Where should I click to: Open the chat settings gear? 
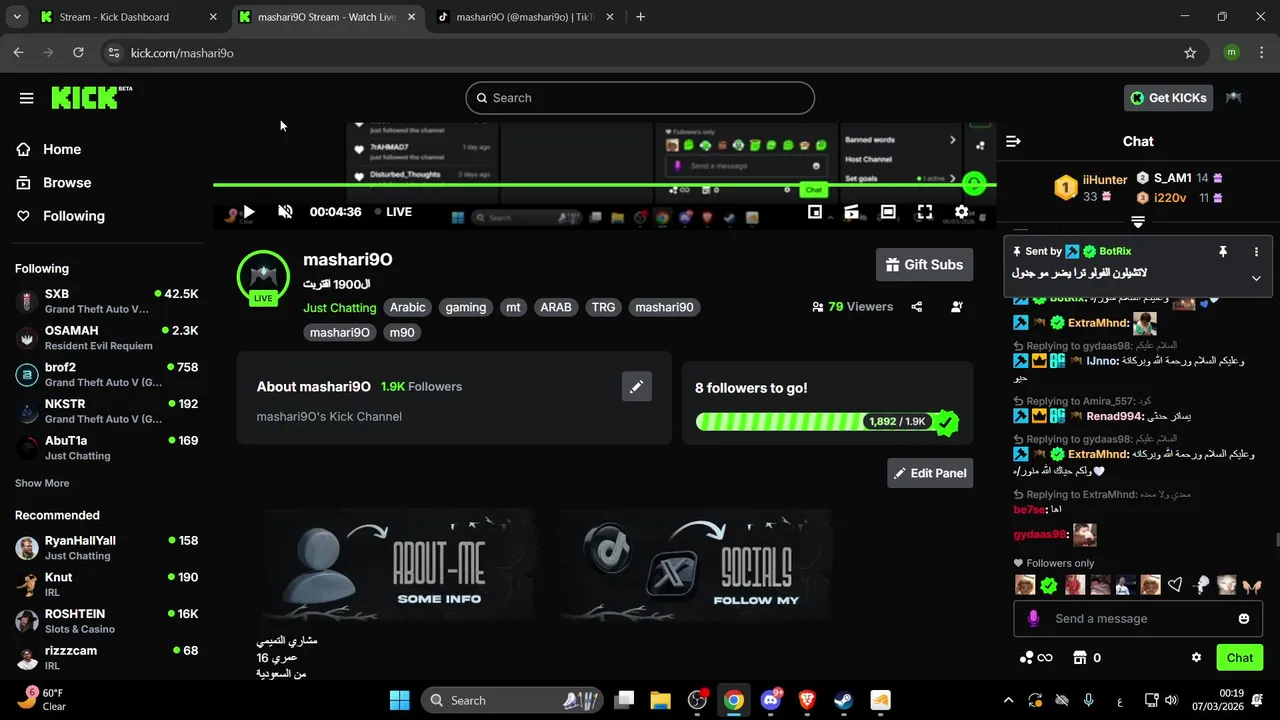pyautogui.click(x=1196, y=658)
